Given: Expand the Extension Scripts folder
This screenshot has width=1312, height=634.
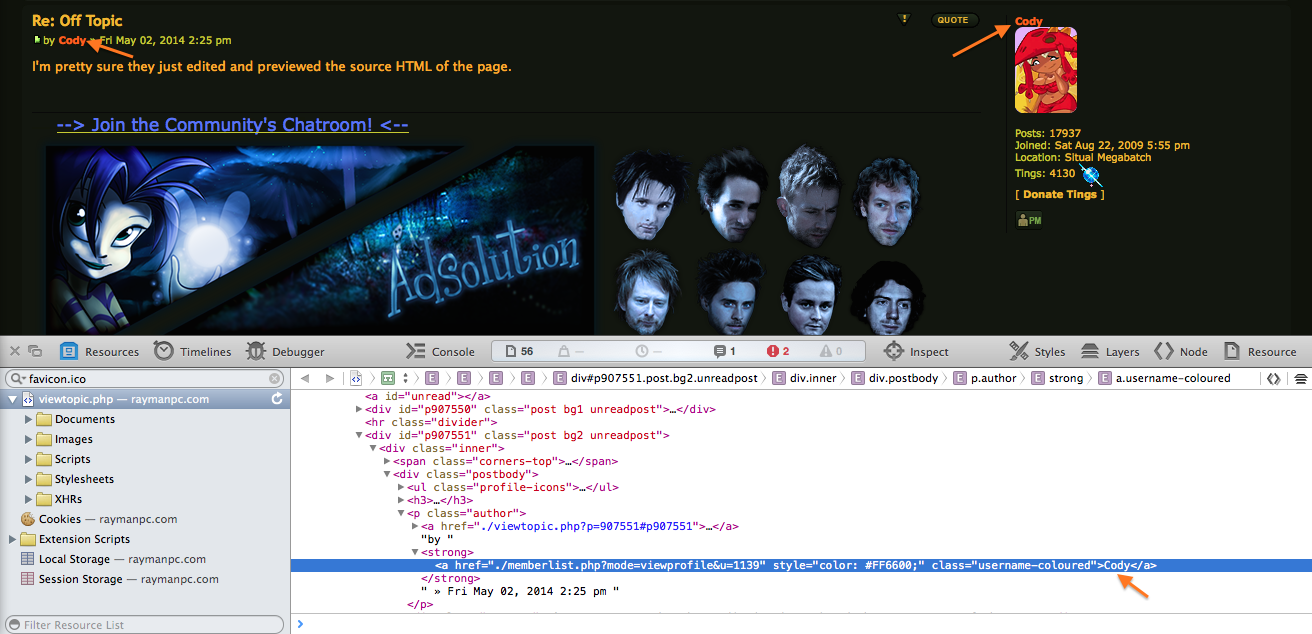Looking at the screenshot, I should click(x=12, y=539).
